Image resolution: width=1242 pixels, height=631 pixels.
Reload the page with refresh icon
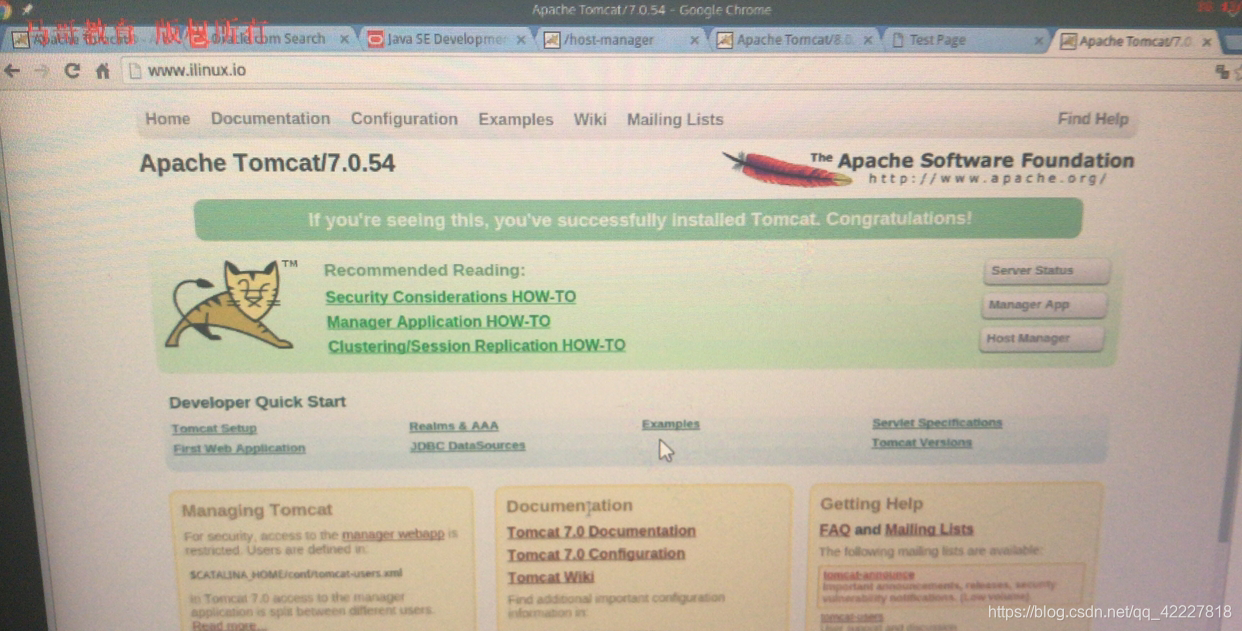point(72,71)
